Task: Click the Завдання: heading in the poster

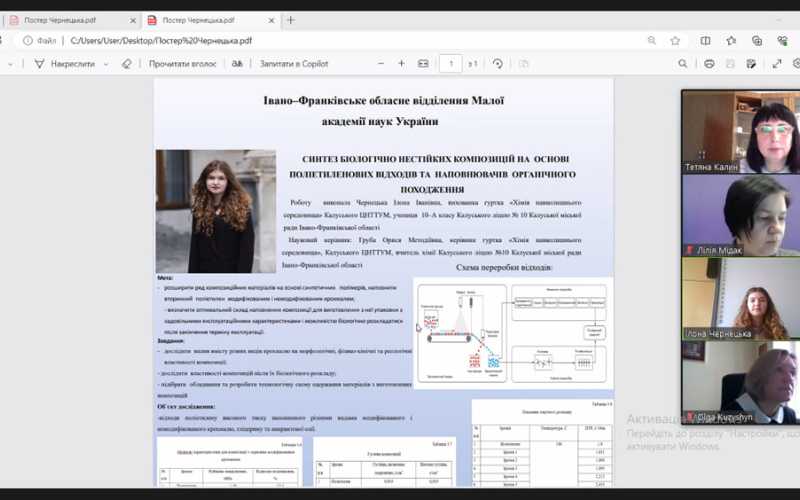Action: 171,341
